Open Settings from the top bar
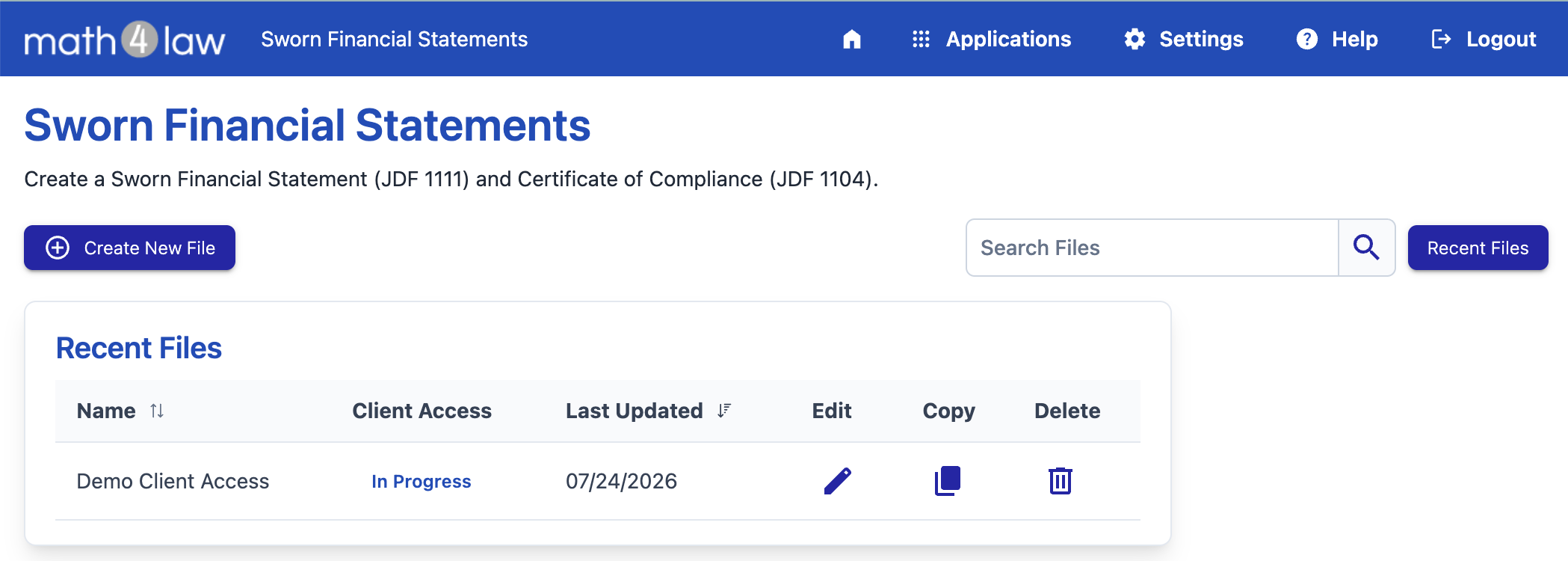This screenshot has height=561, width=1568. pyautogui.click(x=1184, y=39)
